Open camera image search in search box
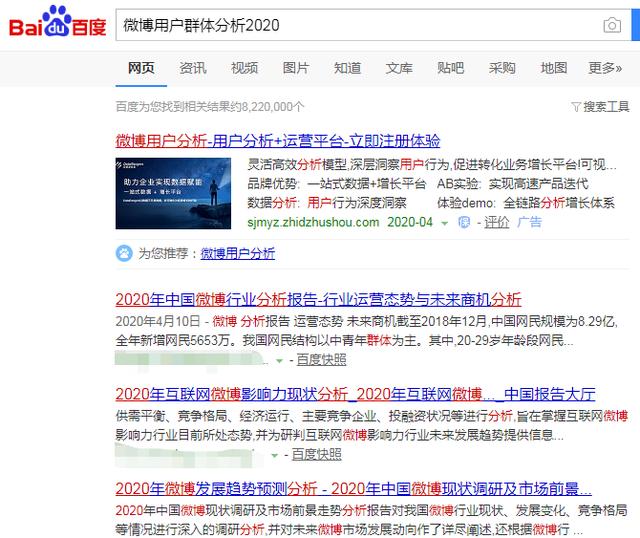The image size is (640, 538). 611,24
